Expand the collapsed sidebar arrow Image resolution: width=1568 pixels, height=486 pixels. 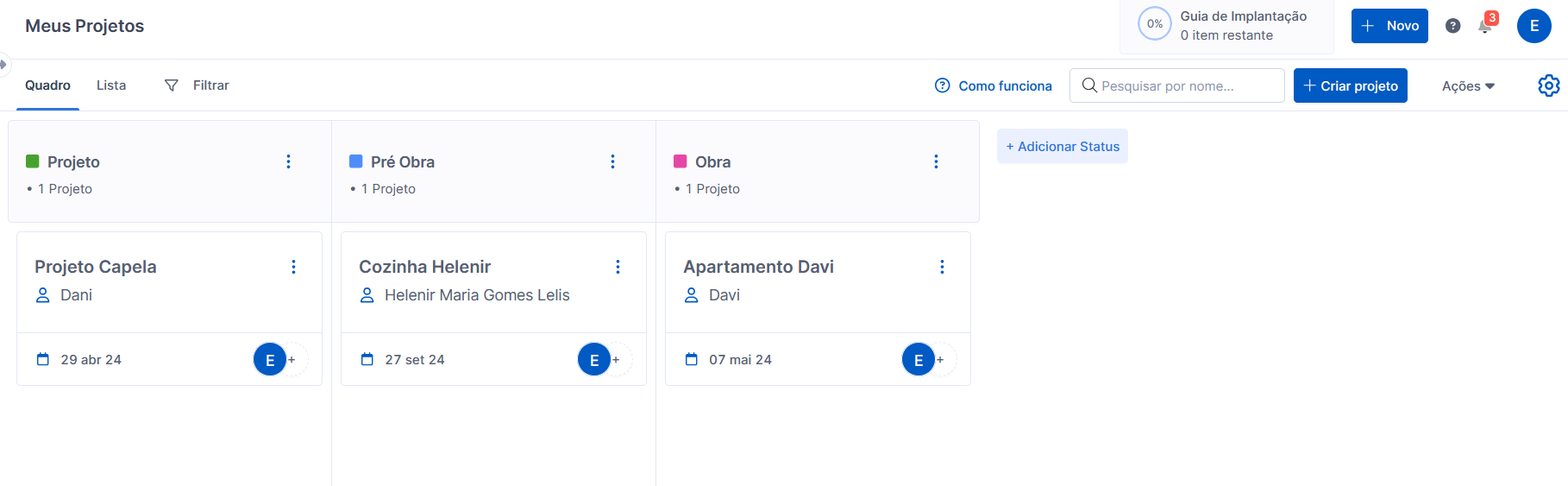3,64
